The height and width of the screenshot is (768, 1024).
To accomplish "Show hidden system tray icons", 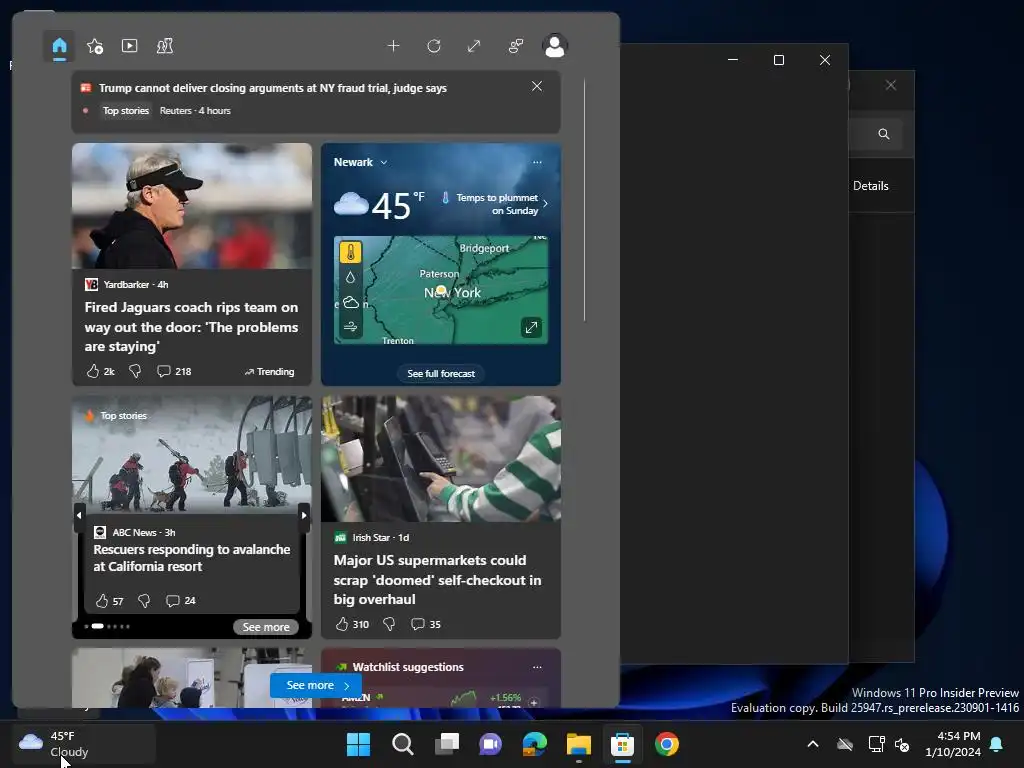I will pos(813,744).
